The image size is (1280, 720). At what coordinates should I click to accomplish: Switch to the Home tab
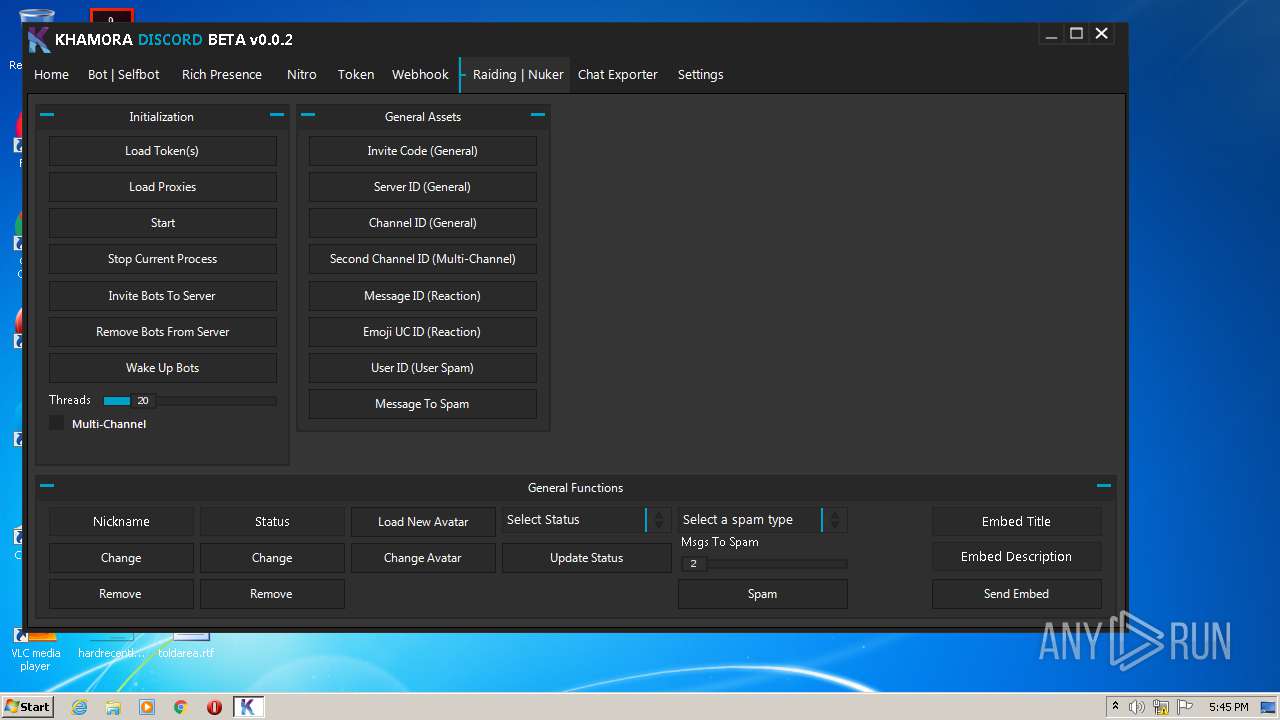click(x=51, y=75)
